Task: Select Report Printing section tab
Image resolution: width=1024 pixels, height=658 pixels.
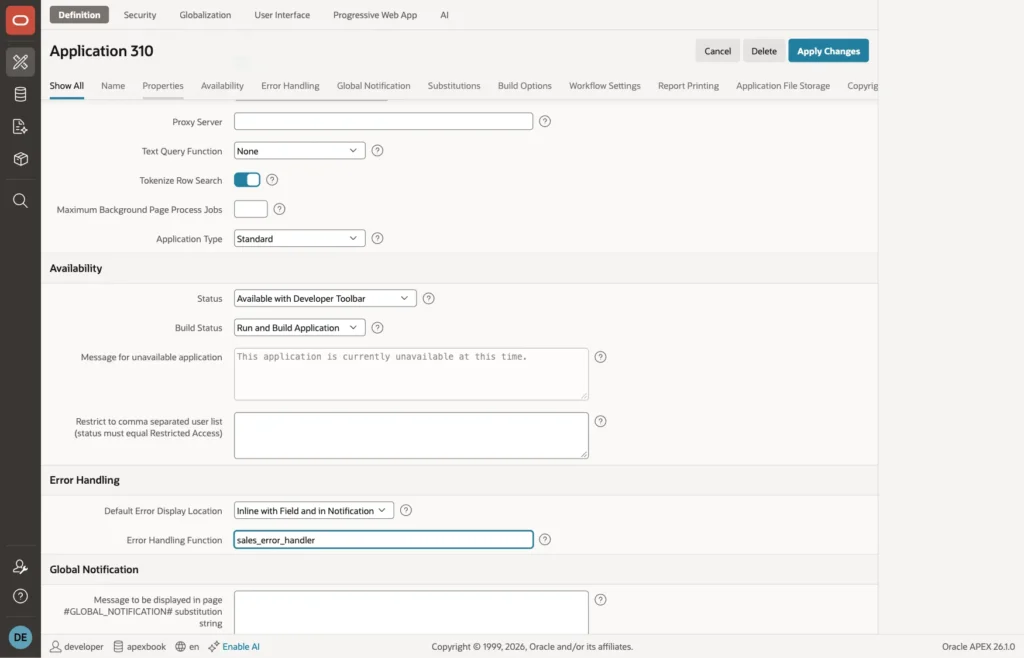Action: [688, 86]
